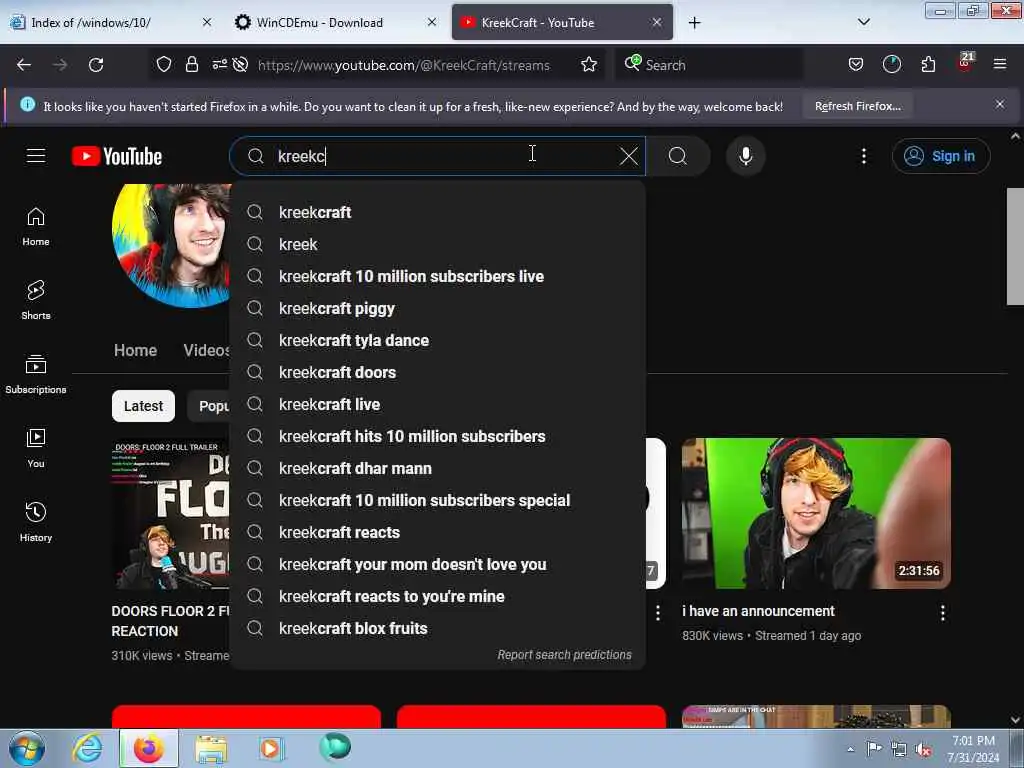
Task: Open YouTube settings three-dot menu
Action: click(863, 156)
